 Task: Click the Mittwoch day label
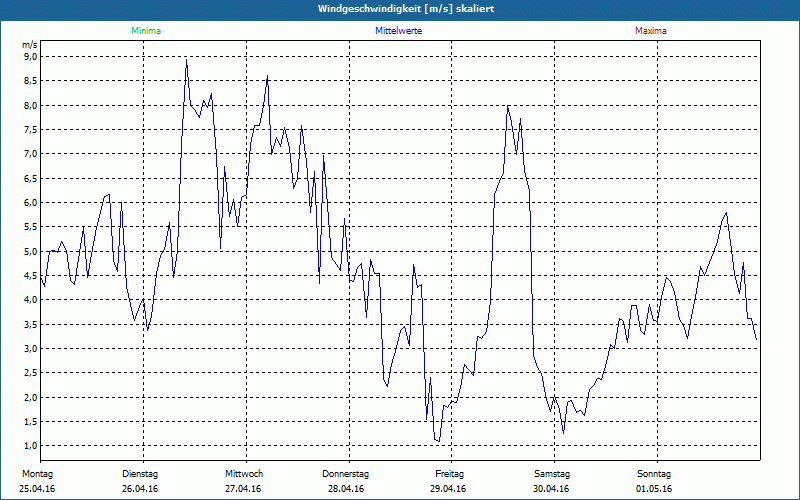click(x=244, y=474)
